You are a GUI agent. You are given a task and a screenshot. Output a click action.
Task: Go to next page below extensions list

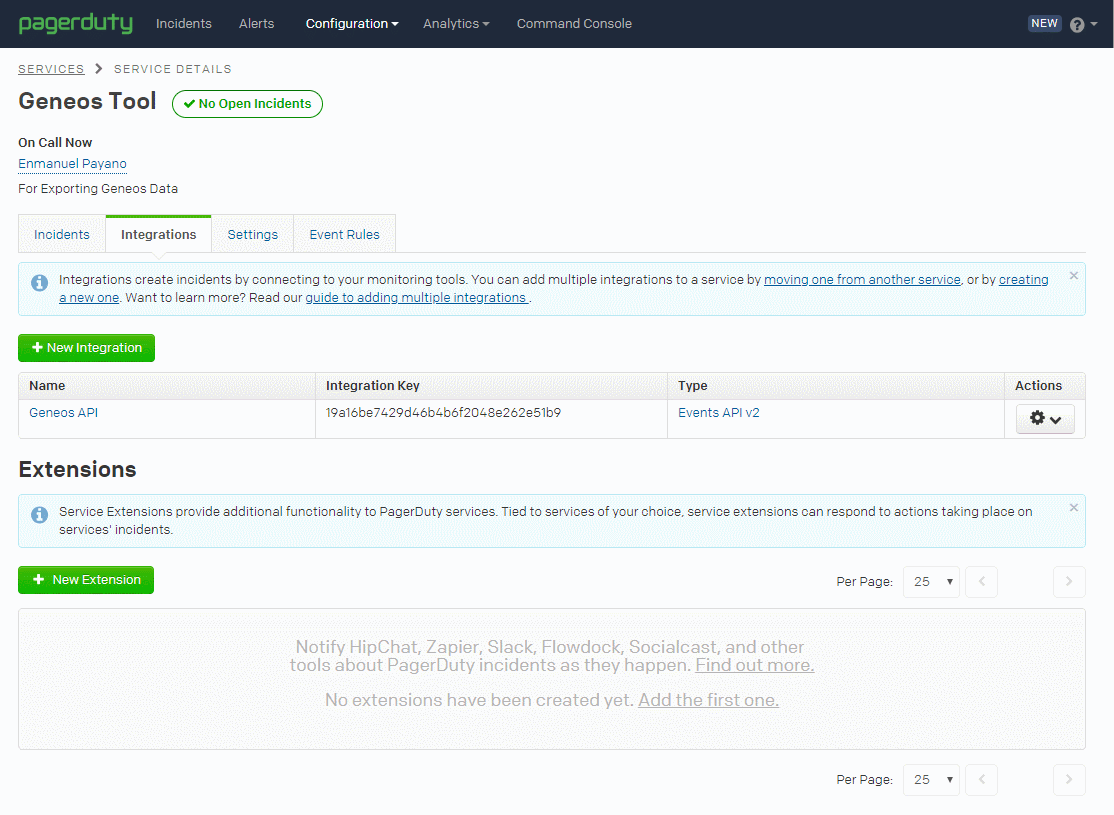[1069, 779]
